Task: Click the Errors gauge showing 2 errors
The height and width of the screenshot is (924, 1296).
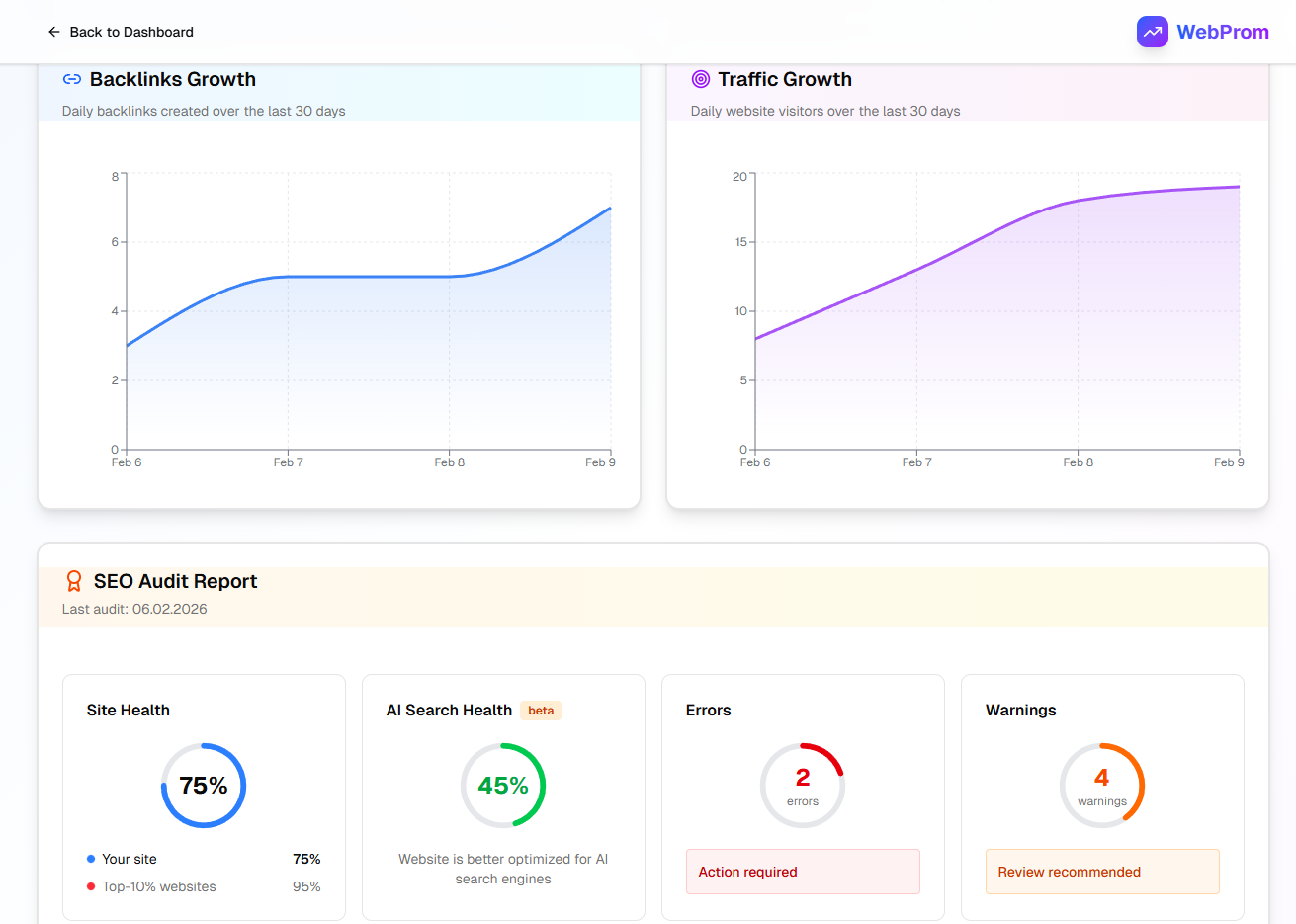Action: tap(803, 785)
